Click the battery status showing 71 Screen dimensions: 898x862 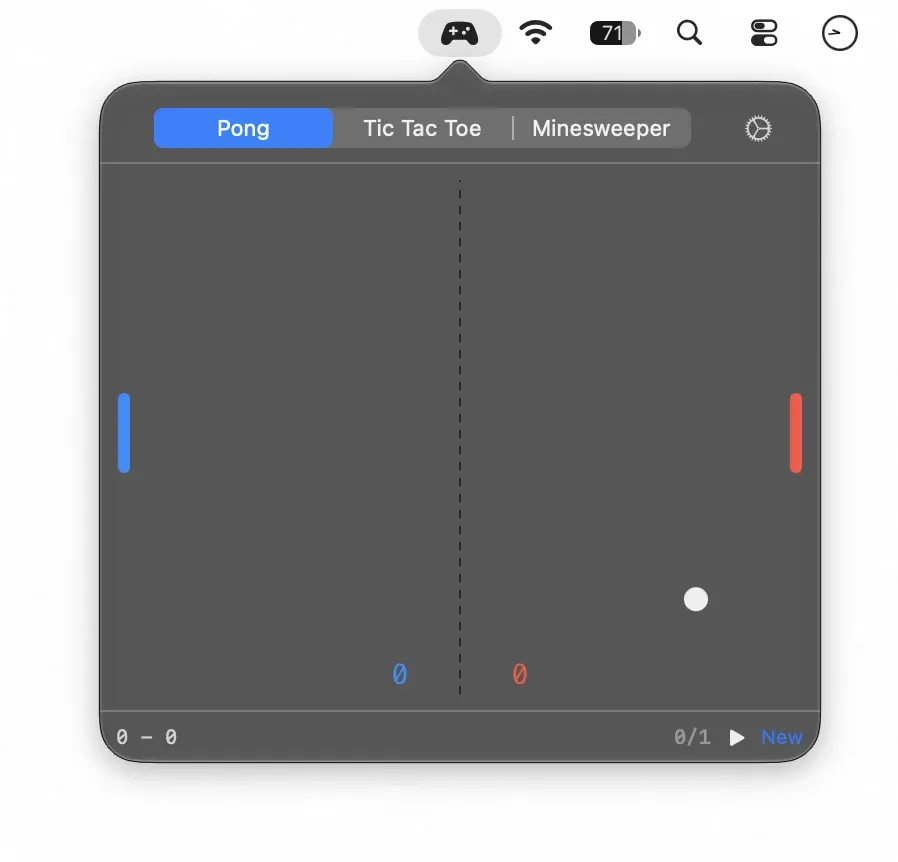pos(615,33)
